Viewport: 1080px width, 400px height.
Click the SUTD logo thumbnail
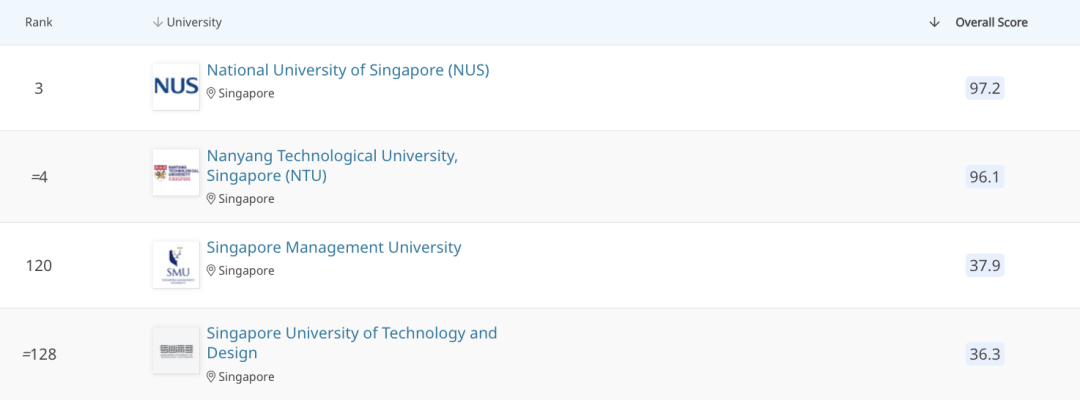click(x=176, y=350)
